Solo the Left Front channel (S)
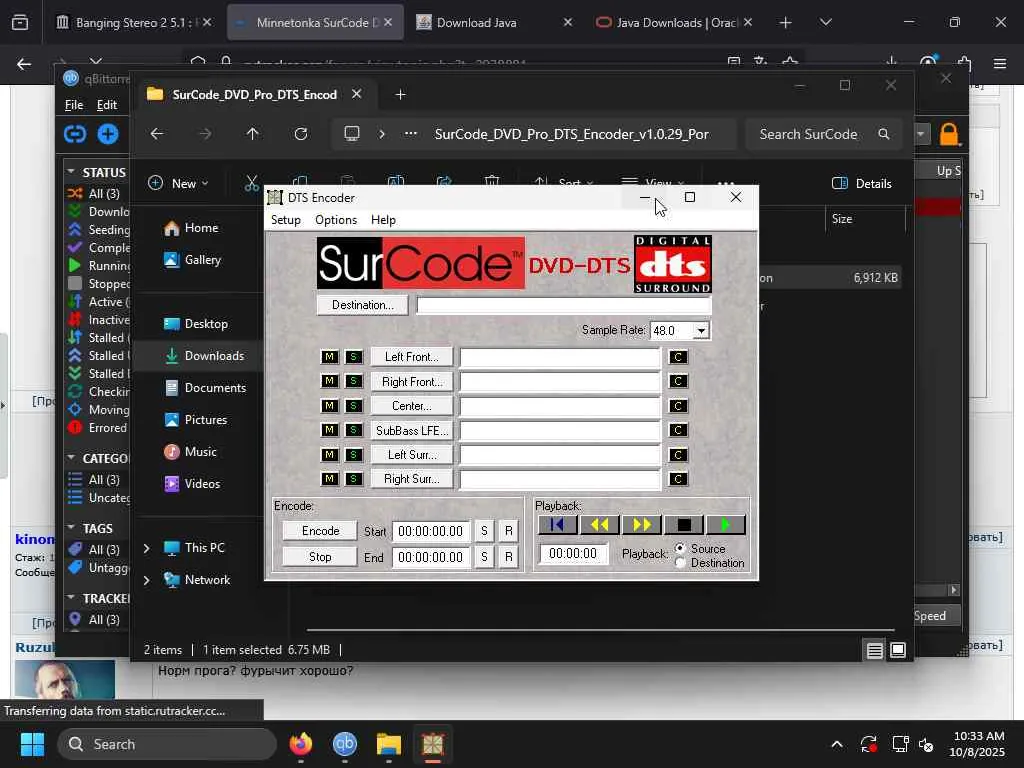 [353, 357]
